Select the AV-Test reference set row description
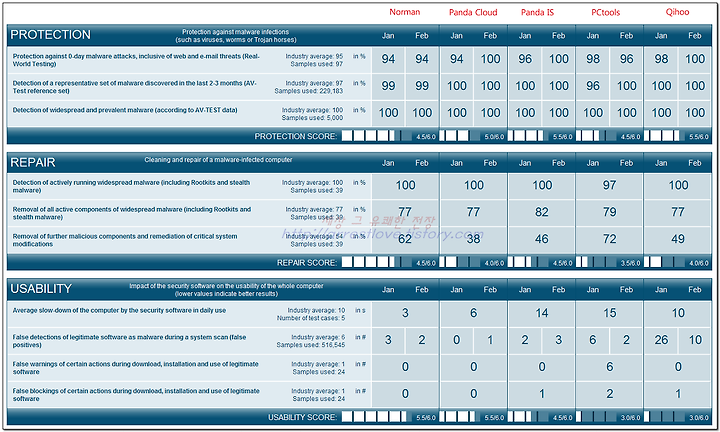The height and width of the screenshot is (432, 720). coord(135,87)
